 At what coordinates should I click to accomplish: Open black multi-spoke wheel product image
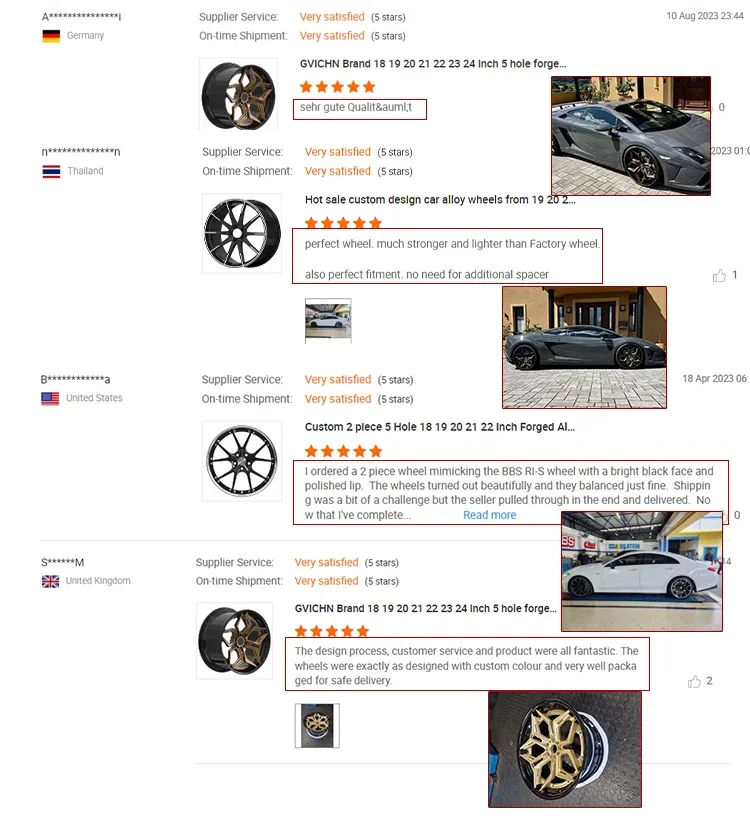click(242, 233)
